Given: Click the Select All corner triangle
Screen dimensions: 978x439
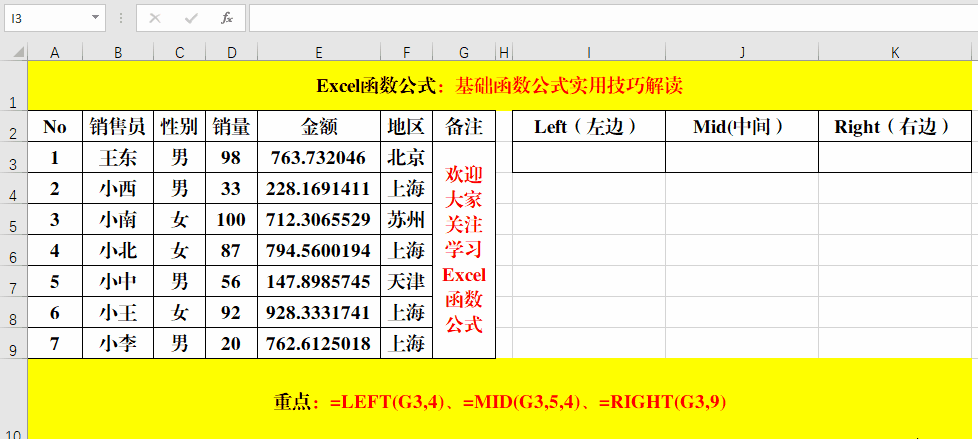Looking at the screenshot, I should (x=19, y=52).
